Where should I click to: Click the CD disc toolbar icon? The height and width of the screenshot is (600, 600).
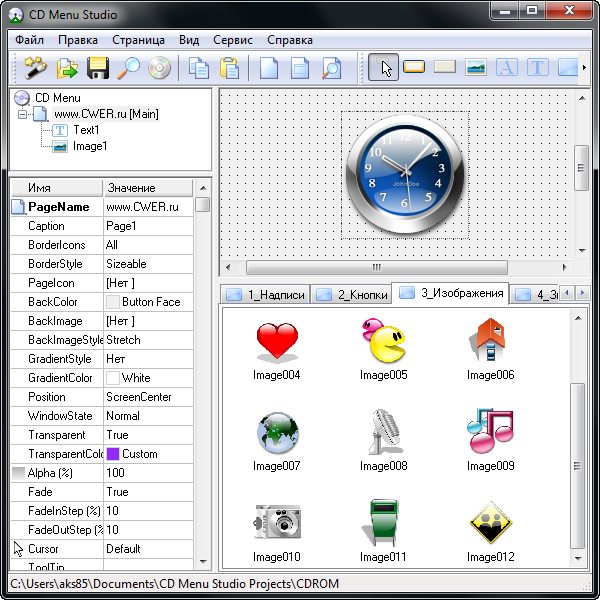(159, 68)
